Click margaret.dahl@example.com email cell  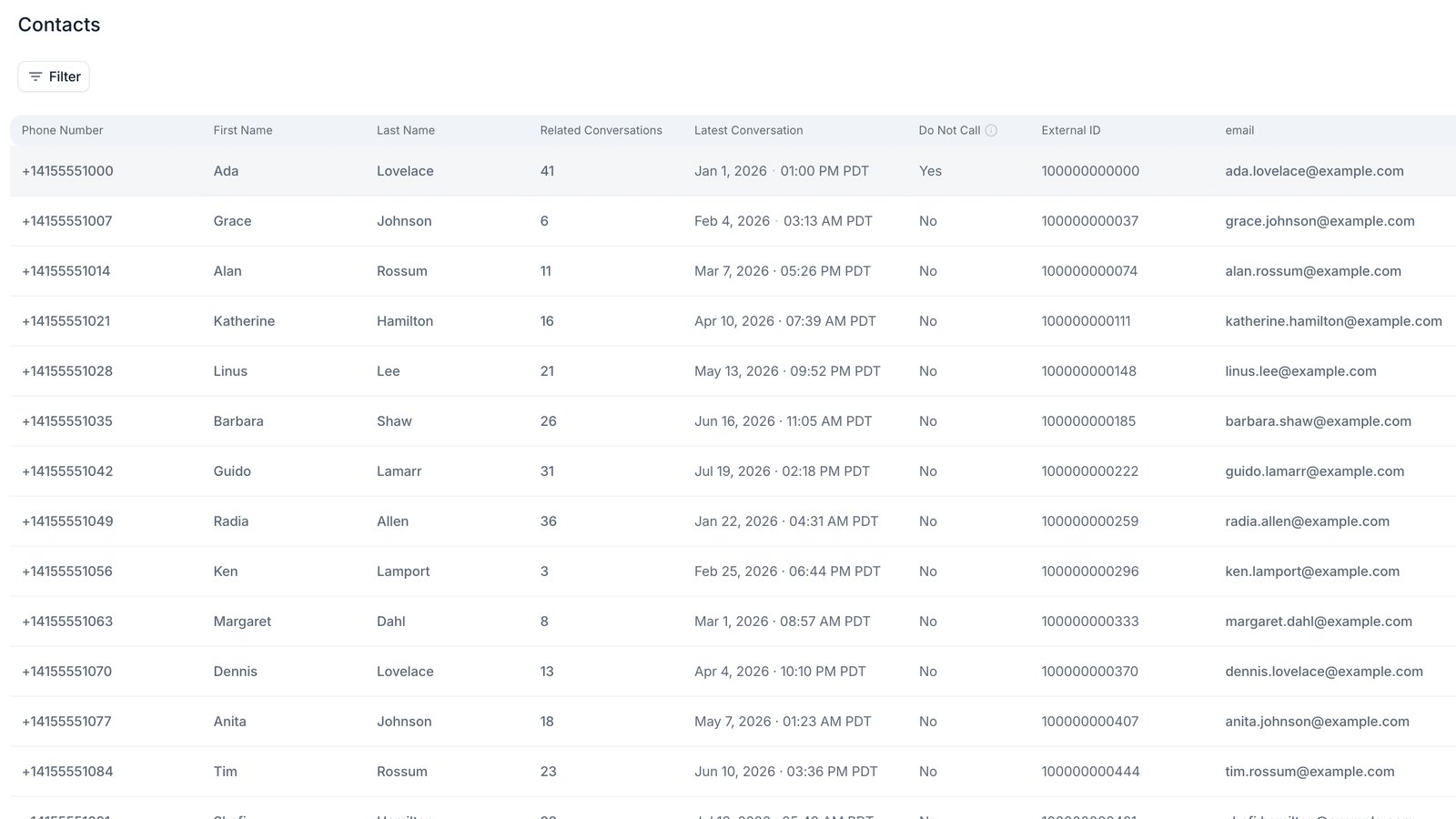pos(1319,622)
